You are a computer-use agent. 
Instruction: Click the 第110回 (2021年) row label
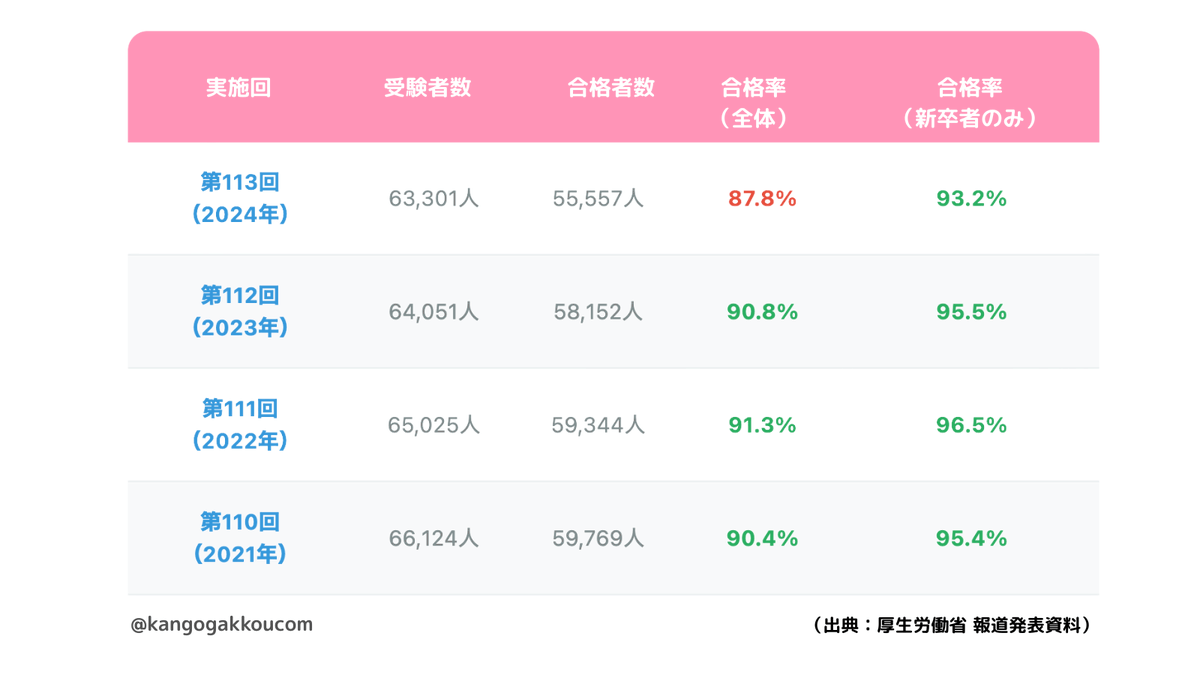[x=240, y=537]
